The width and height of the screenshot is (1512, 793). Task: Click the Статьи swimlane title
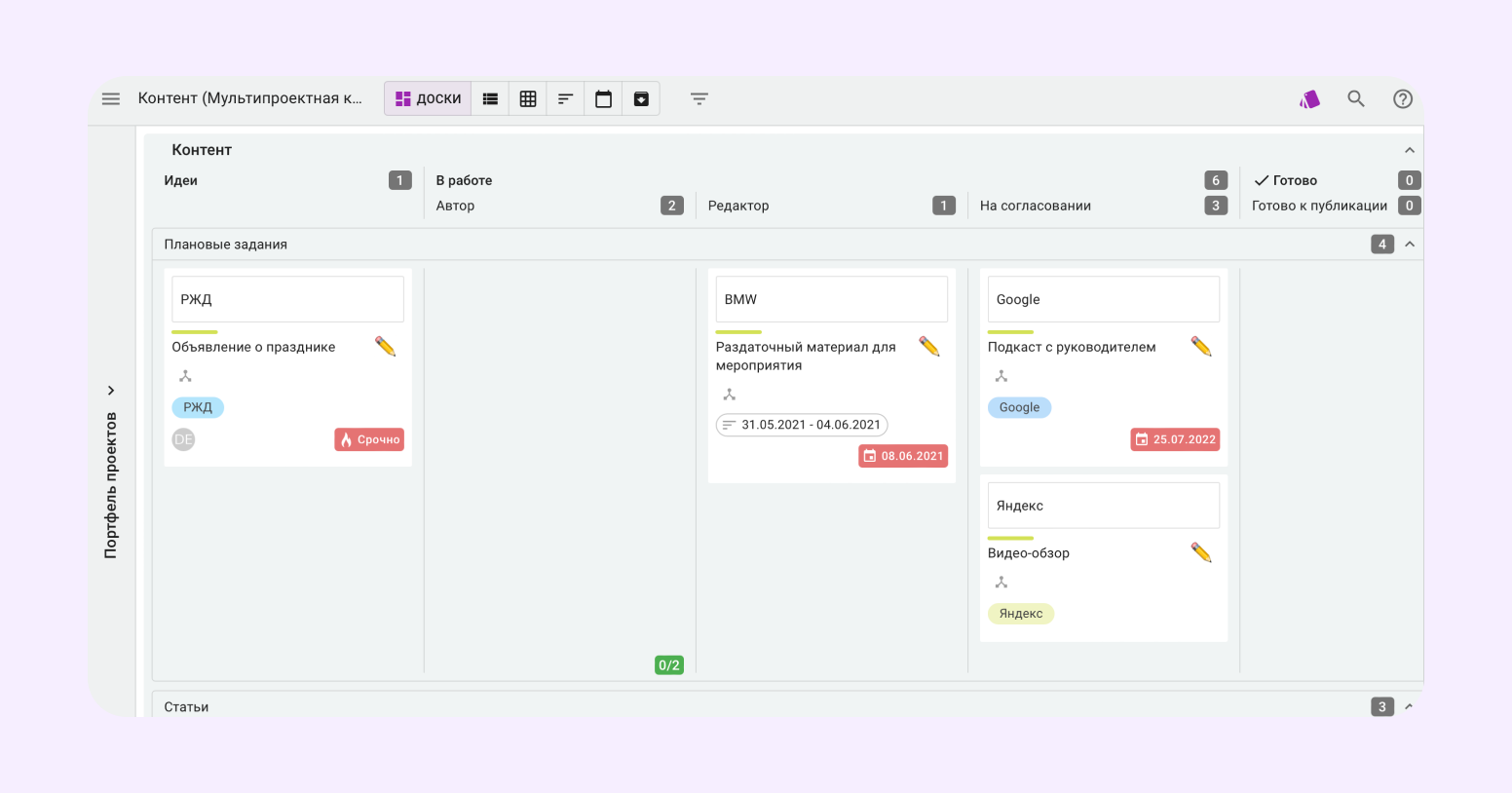pos(186,707)
